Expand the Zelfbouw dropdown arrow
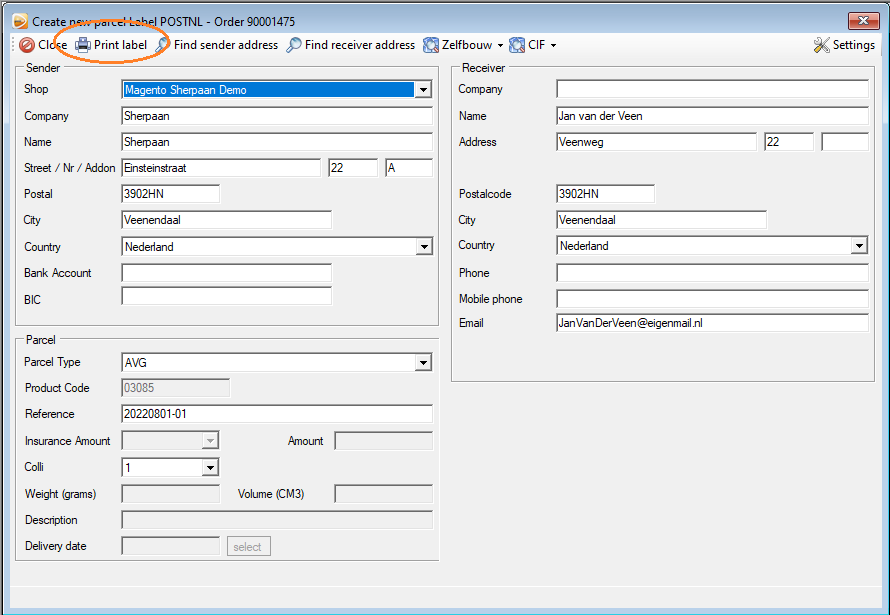890x615 pixels. [x=500, y=45]
